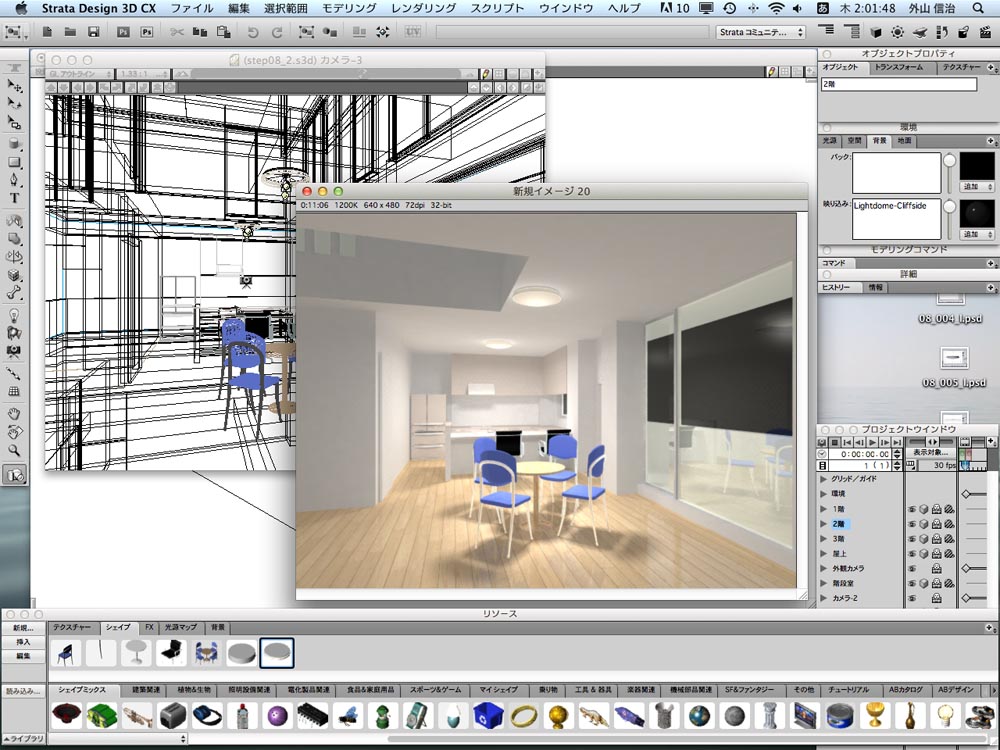Toggle visibility eye for 3階 layer

(x=912, y=539)
